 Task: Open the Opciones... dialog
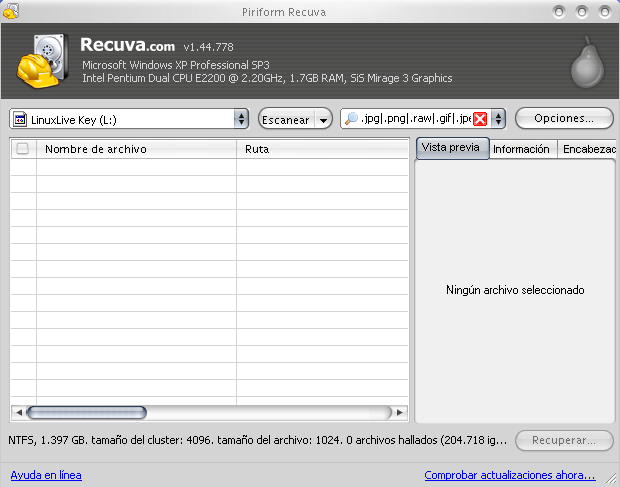[x=564, y=118]
